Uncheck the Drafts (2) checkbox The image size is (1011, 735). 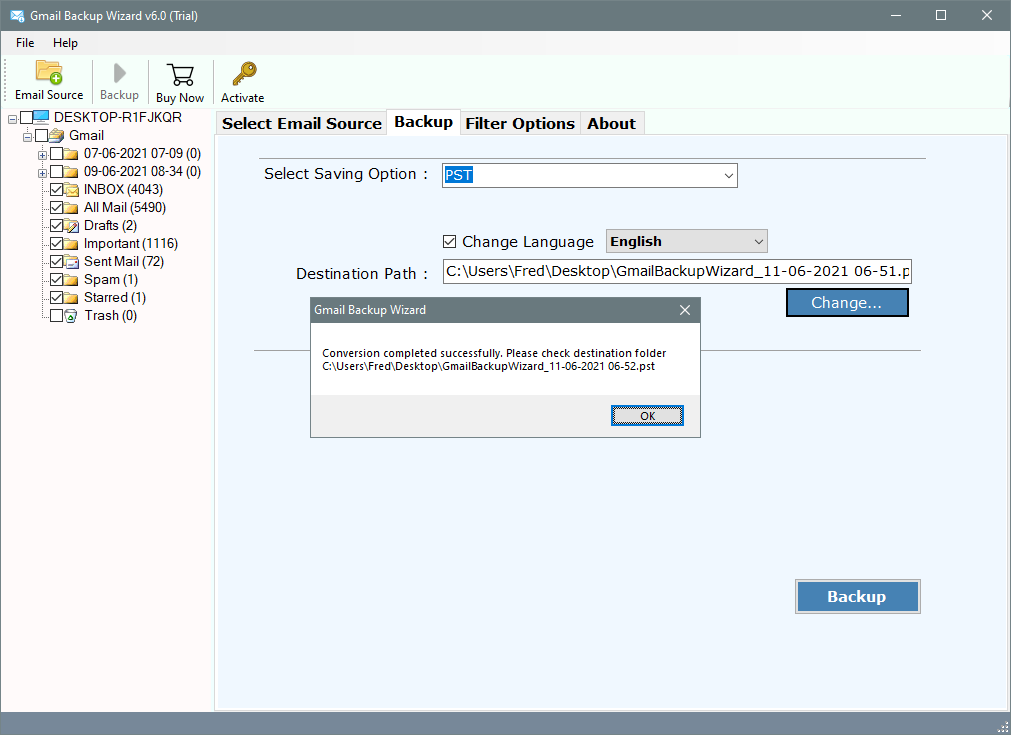(56, 226)
